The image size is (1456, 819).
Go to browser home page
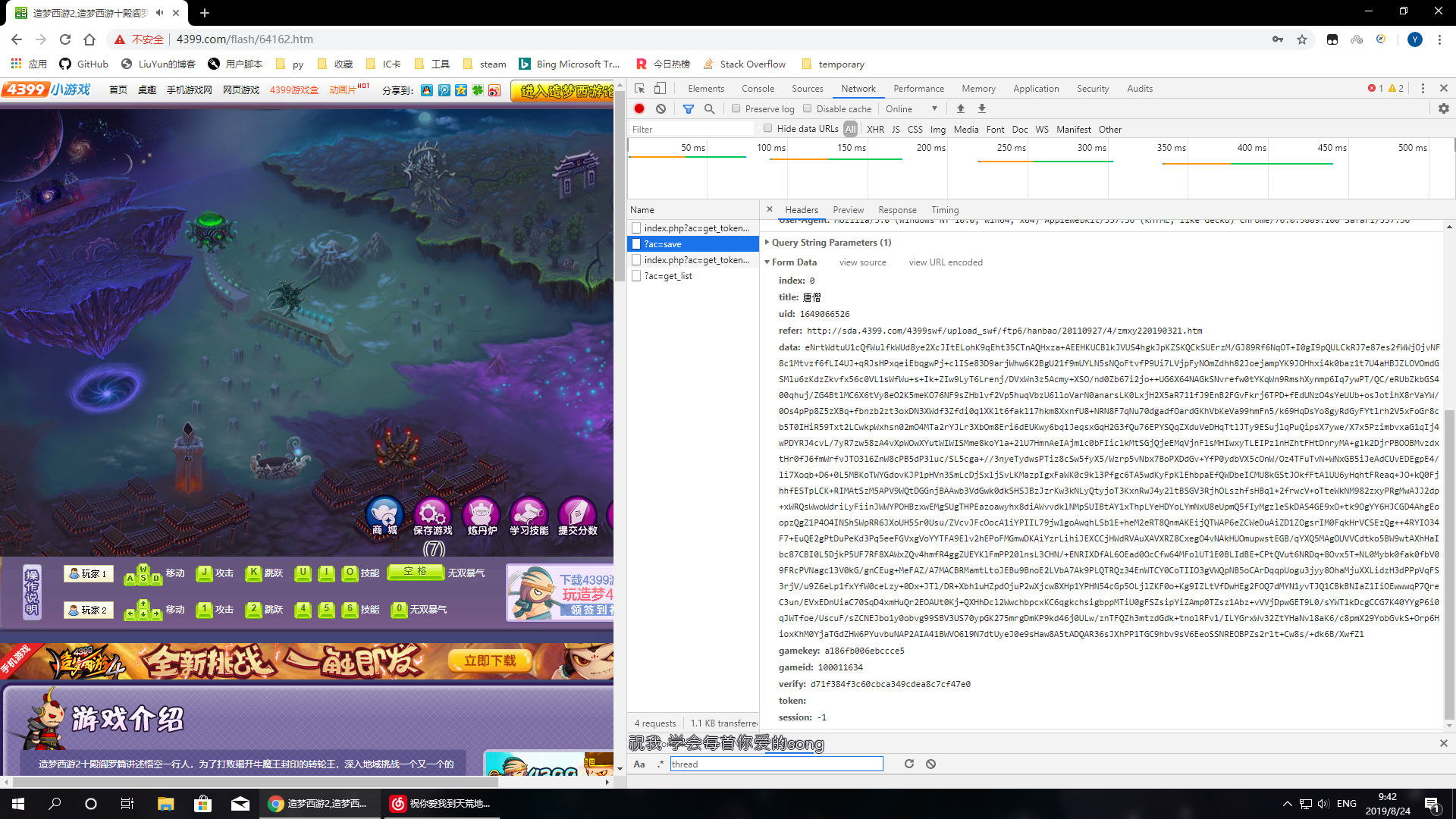click(89, 39)
